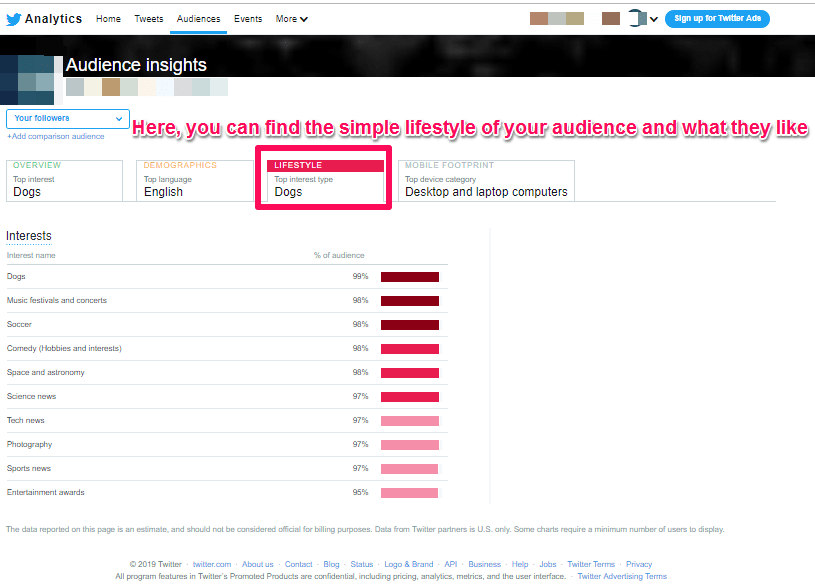
Task: Open the Mobile Footprint tab
Action: pyautogui.click(x=486, y=180)
